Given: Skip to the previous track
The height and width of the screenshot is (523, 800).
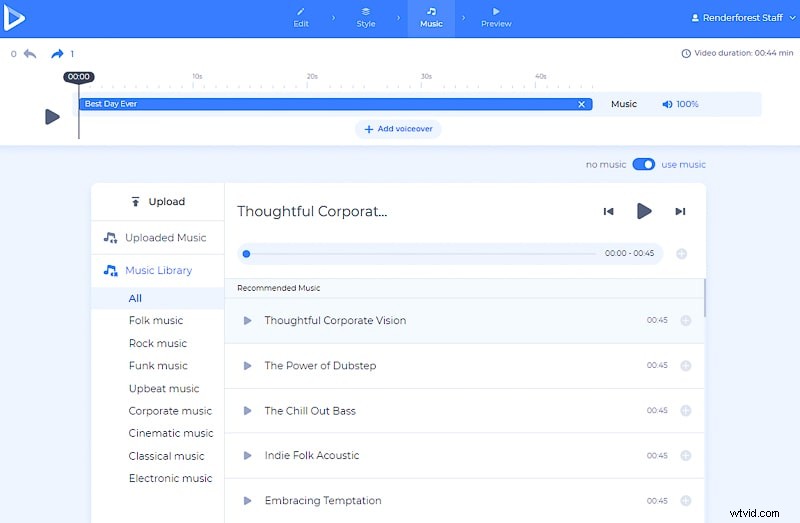Looking at the screenshot, I should (608, 211).
